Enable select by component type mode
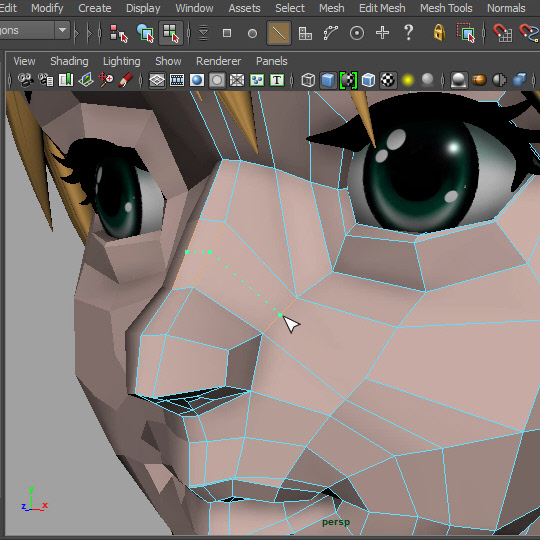540x540 pixels. tap(171, 33)
